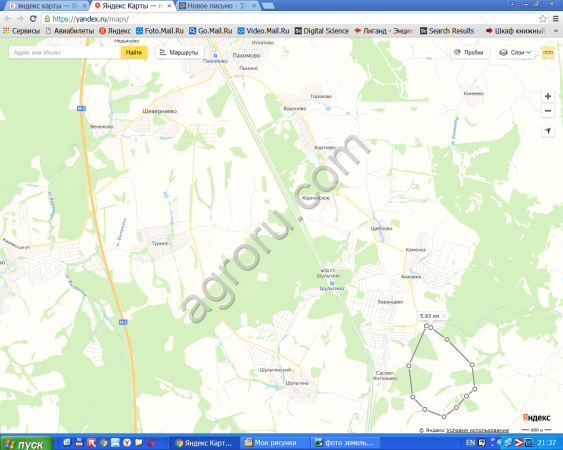Switch to the Новое письмо tab

218,6
